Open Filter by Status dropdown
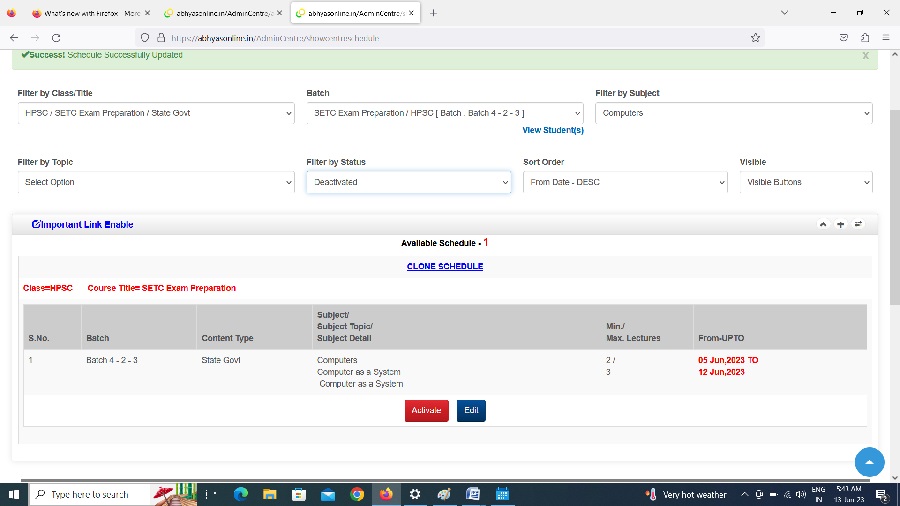The width and height of the screenshot is (900, 506). pos(410,182)
